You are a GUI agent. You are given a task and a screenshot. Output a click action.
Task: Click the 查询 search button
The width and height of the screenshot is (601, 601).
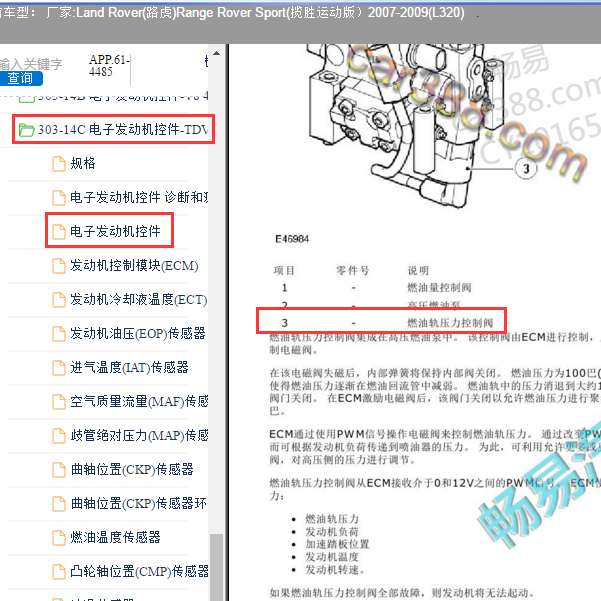[x=20, y=78]
